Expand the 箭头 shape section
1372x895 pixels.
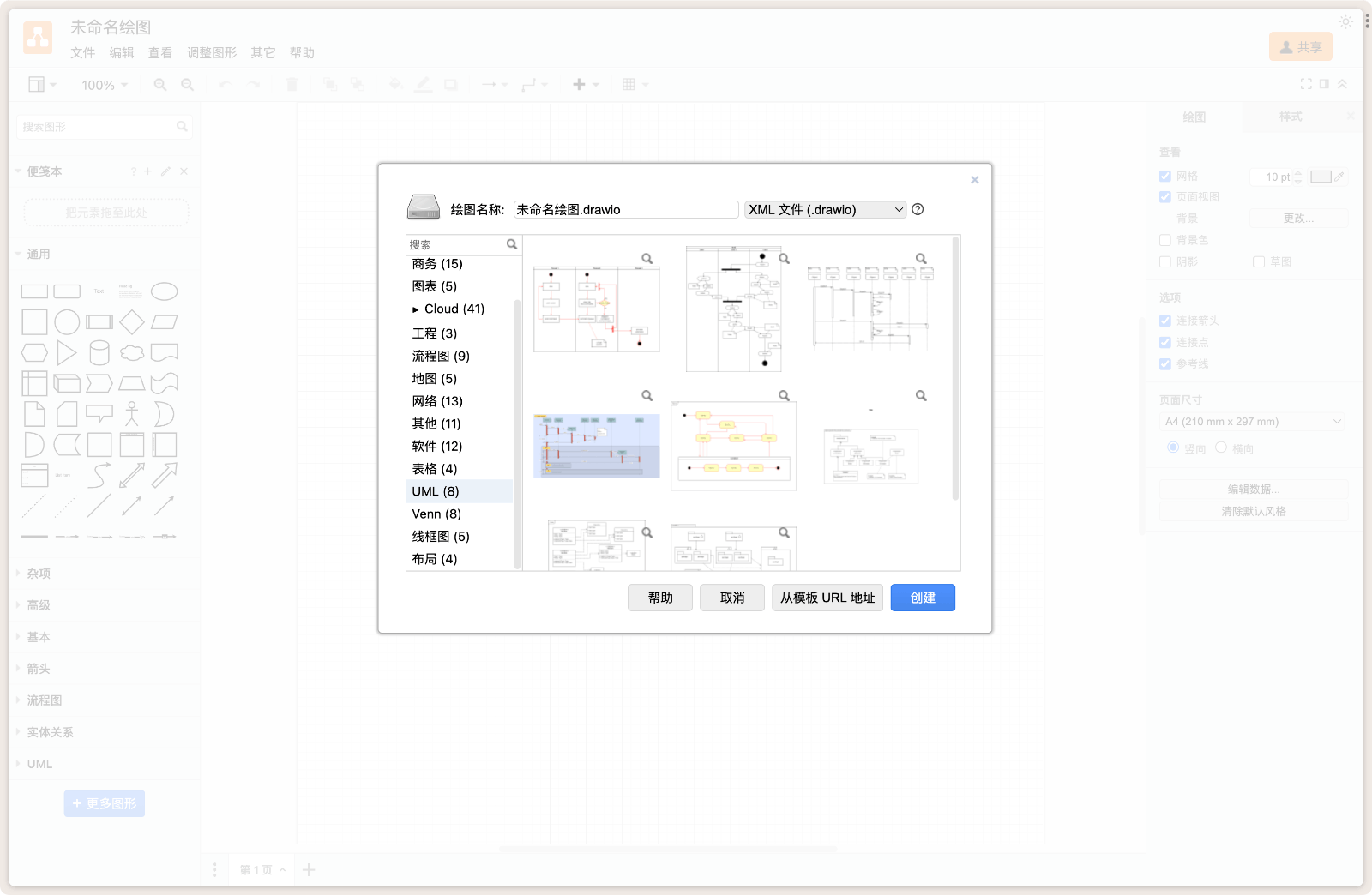pos(39,669)
